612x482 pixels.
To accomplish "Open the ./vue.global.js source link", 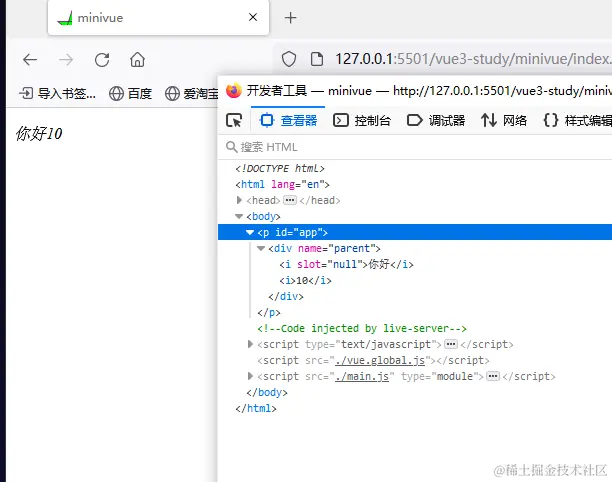I will click(x=380, y=360).
